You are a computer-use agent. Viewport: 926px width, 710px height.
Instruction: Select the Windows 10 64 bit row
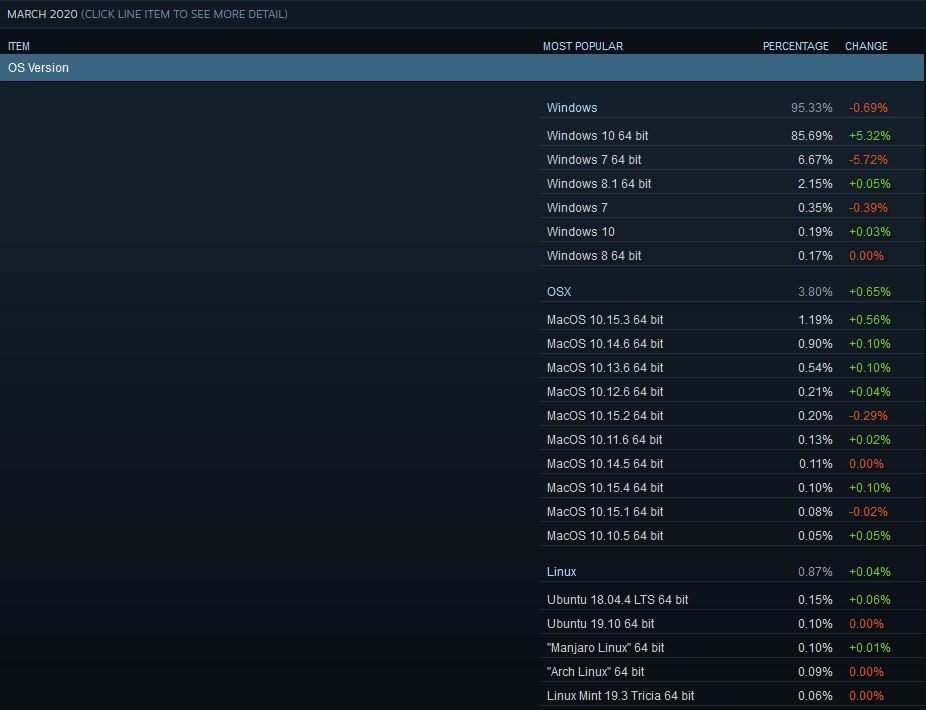click(732, 135)
